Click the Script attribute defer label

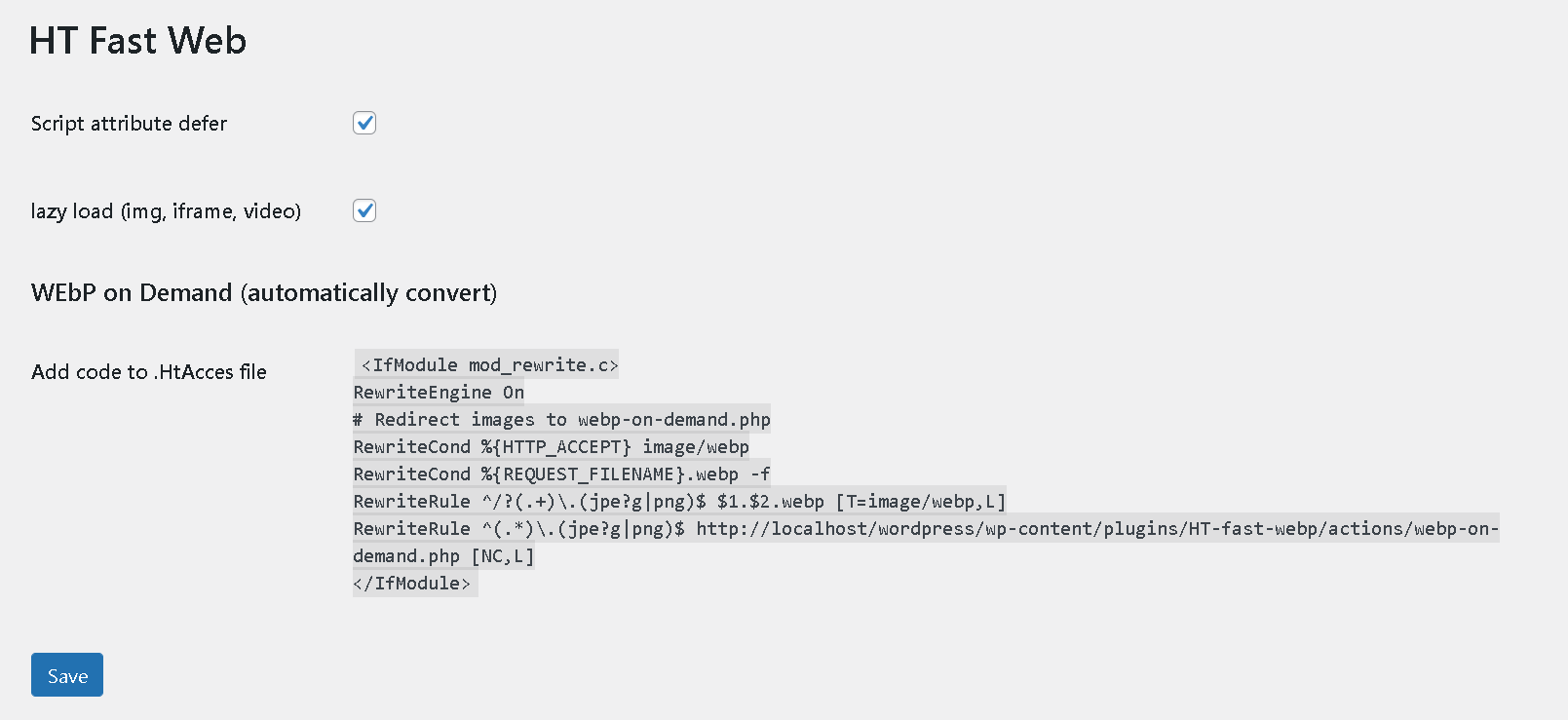pyautogui.click(x=129, y=124)
